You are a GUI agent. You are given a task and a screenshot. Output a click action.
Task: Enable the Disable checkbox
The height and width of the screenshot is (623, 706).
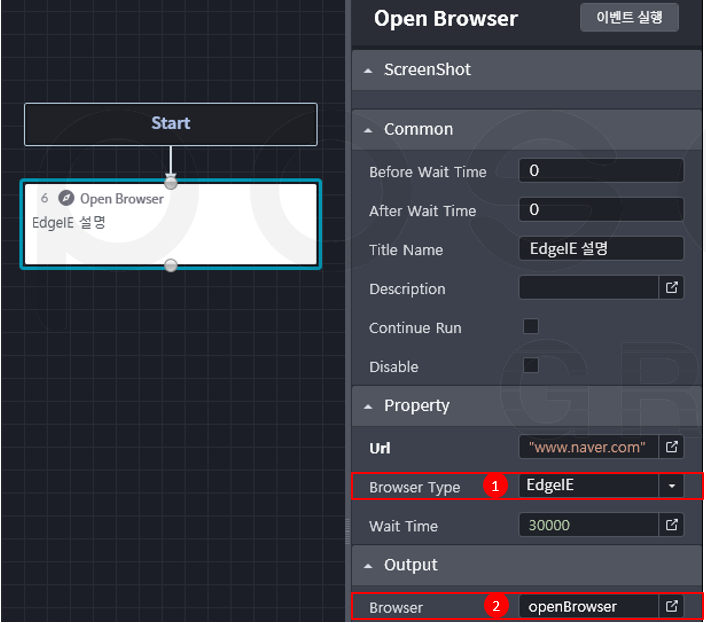(531, 365)
